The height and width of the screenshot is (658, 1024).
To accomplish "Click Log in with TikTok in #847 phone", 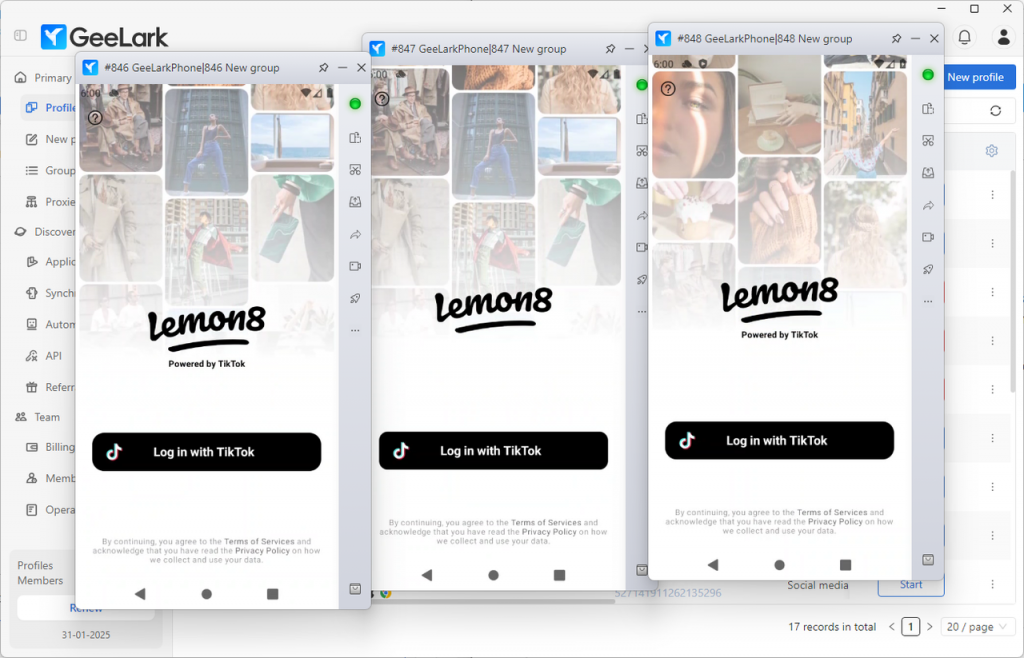I will point(493,450).
